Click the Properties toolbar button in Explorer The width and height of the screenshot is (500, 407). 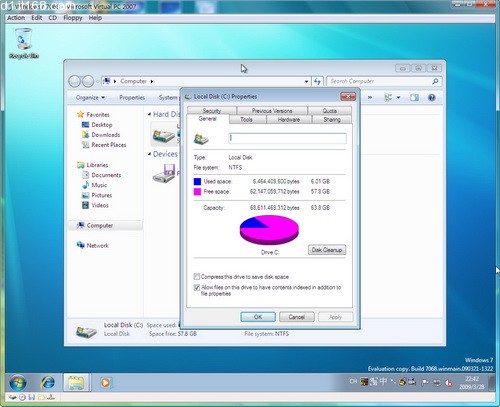132,98
